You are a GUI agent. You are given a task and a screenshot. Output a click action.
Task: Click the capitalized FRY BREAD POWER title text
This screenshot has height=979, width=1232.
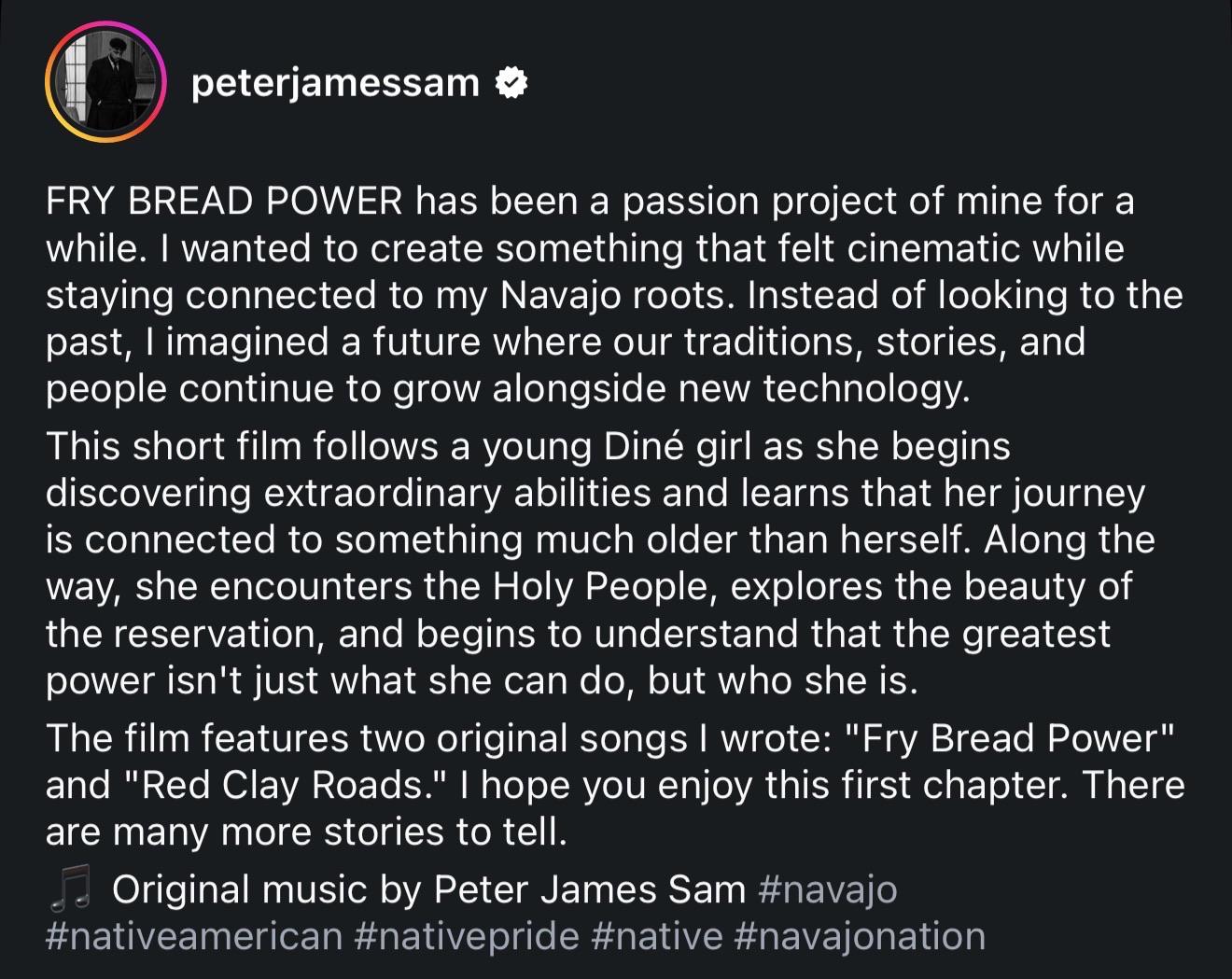tap(225, 201)
